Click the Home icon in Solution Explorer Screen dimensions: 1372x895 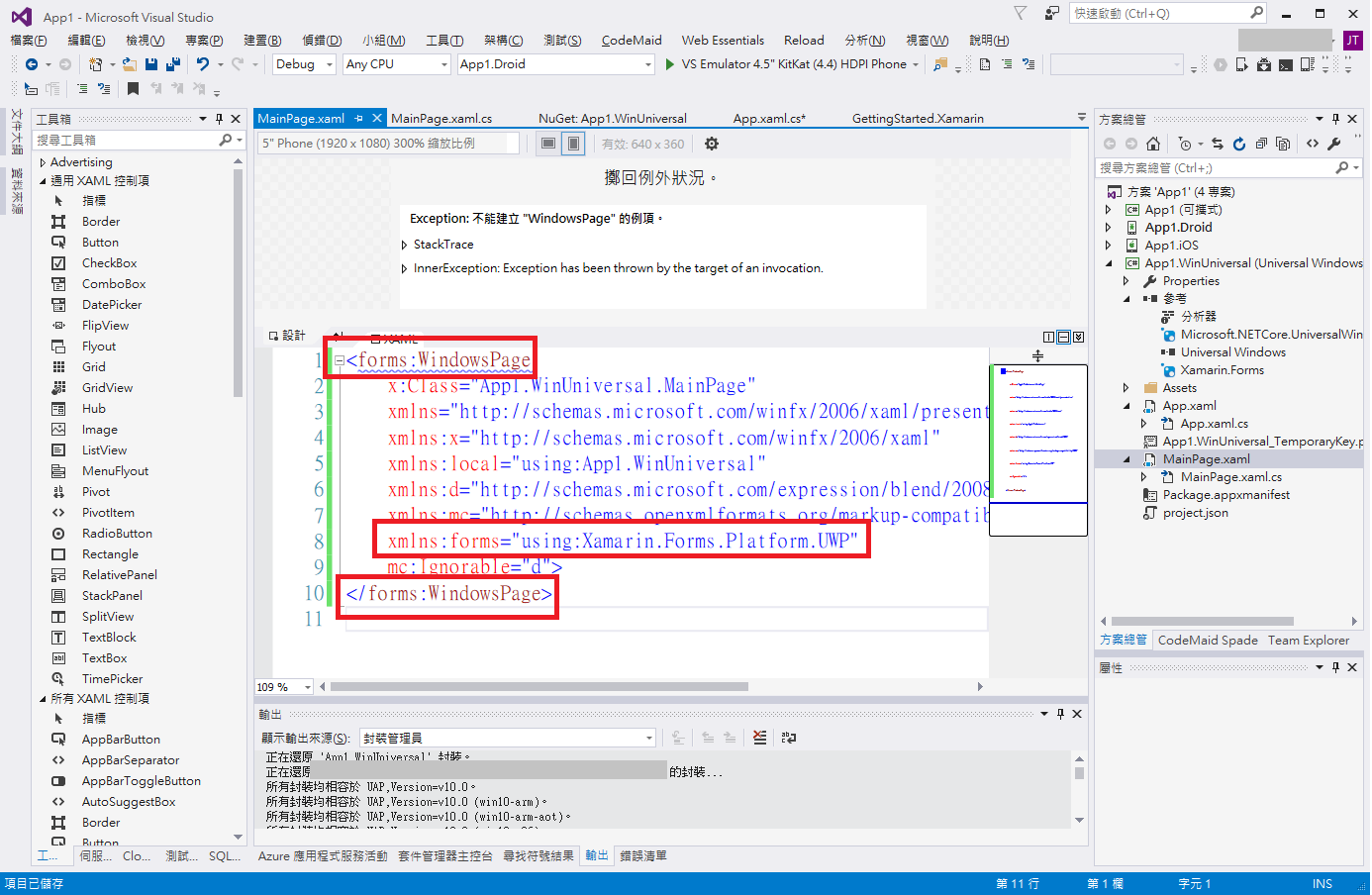tap(1153, 144)
